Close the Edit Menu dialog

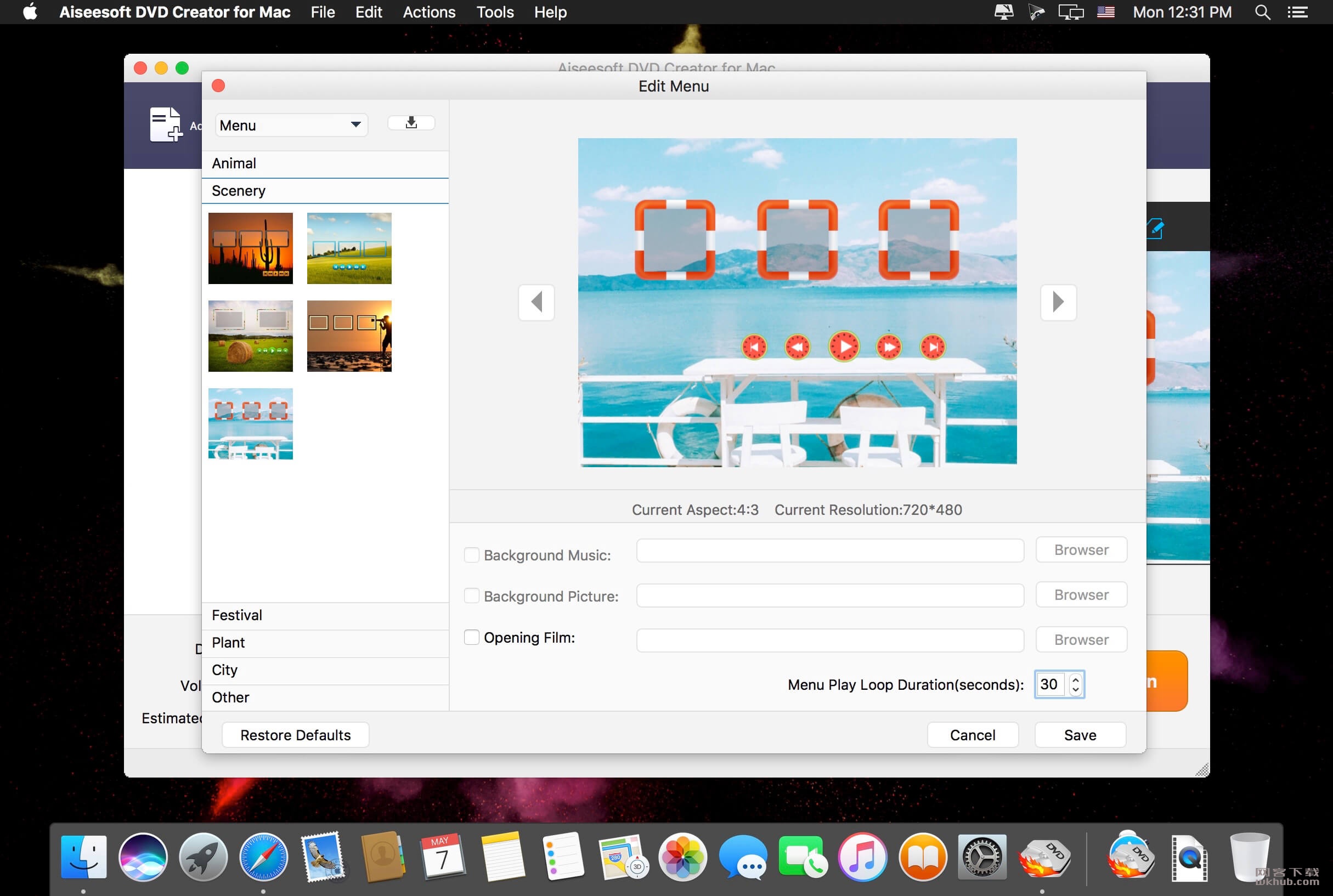point(218,86)
